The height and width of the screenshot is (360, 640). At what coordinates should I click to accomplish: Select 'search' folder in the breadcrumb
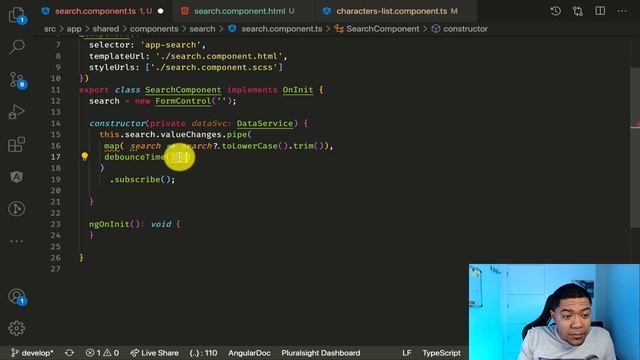[202, 29]
